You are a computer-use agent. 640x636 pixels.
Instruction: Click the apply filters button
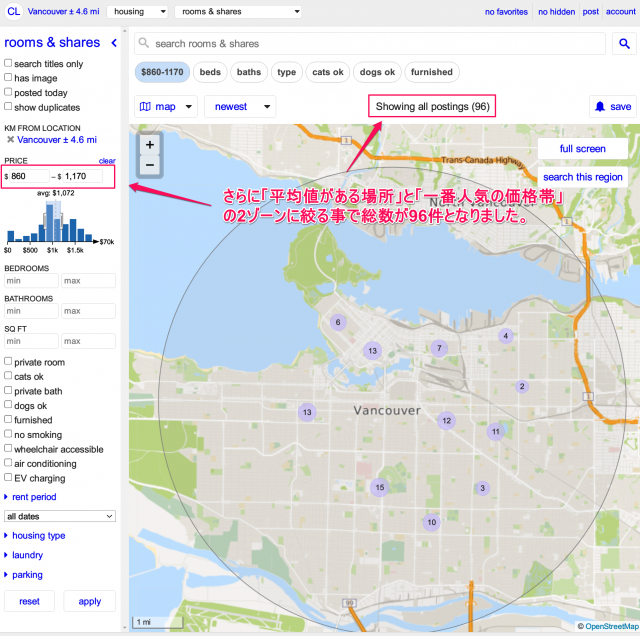click(89, 601)
